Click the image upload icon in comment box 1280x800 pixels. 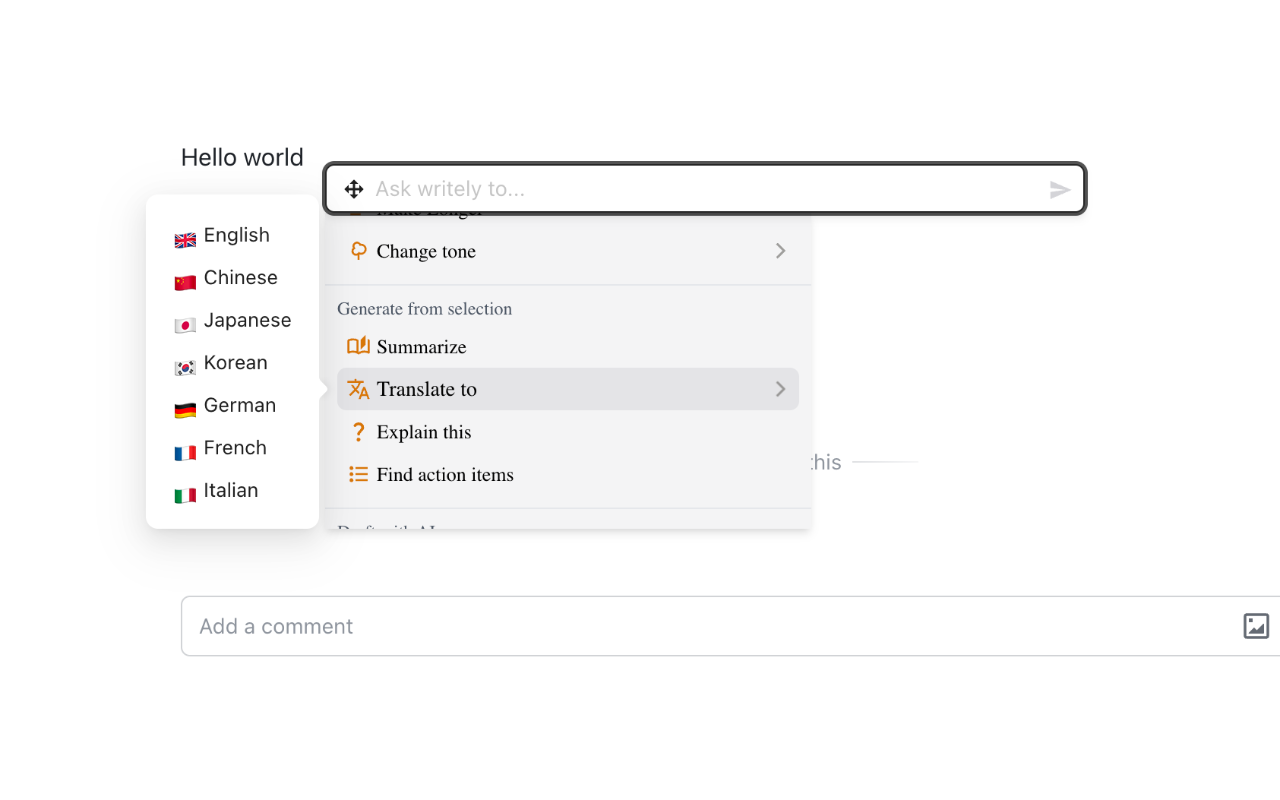coord(1256,626)
